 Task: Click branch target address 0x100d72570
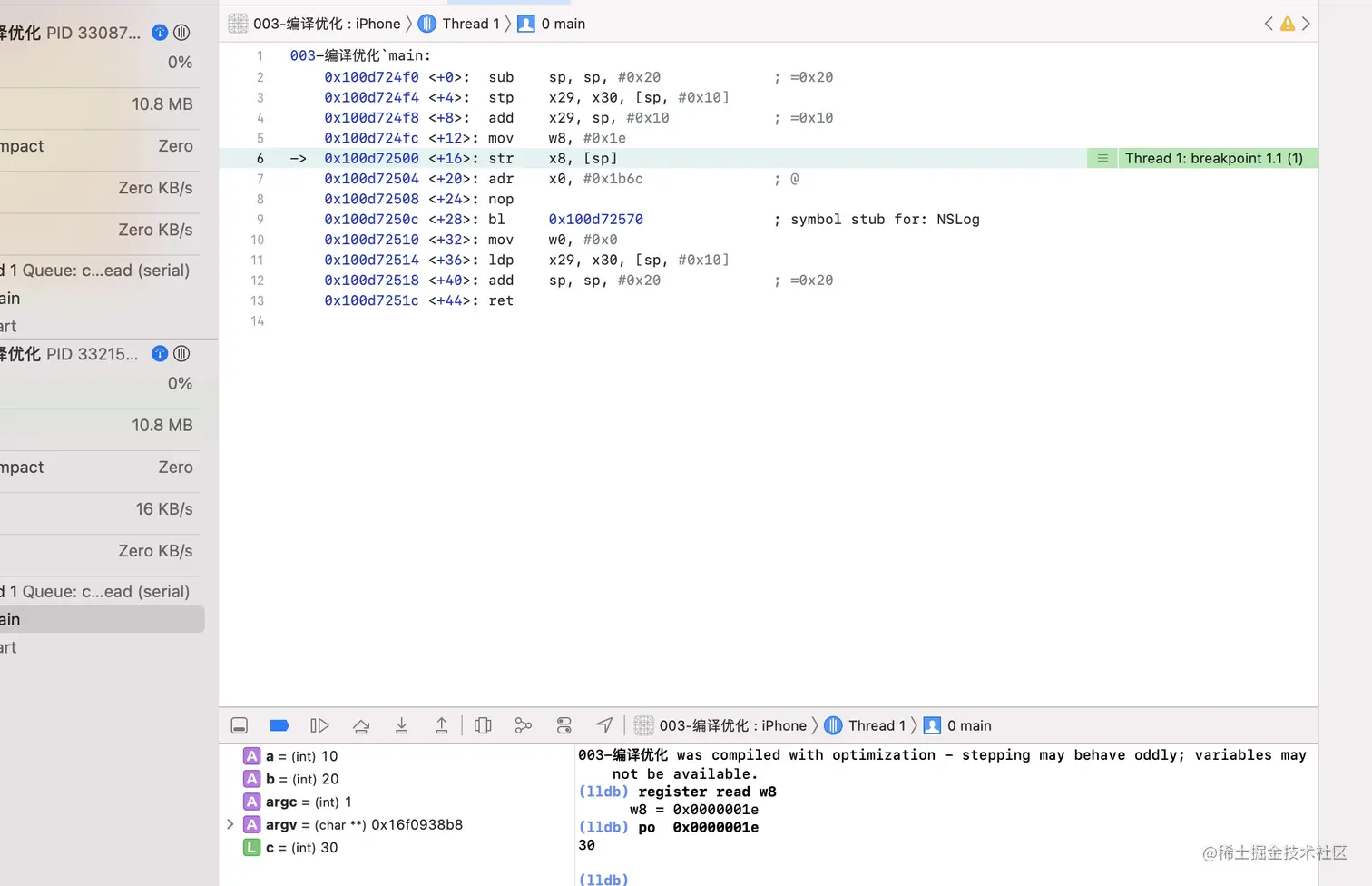[595, 219]
